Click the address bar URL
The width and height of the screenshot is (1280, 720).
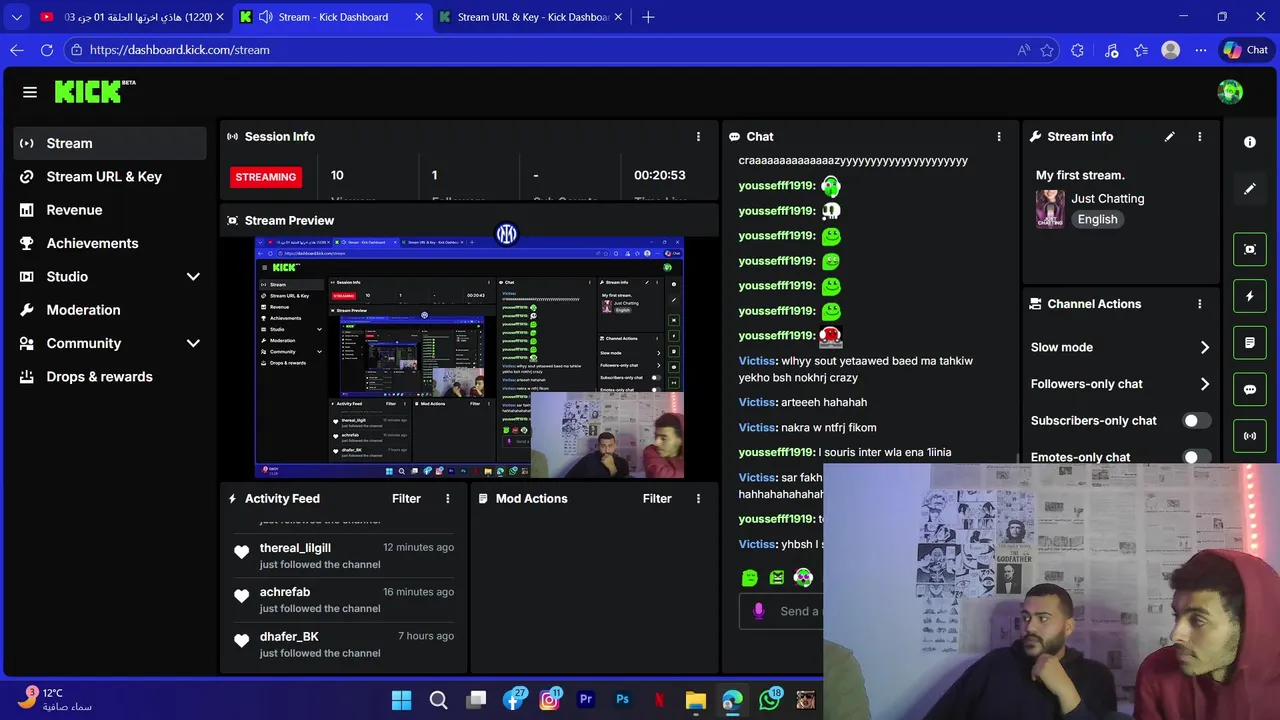[x=179, y=50]
